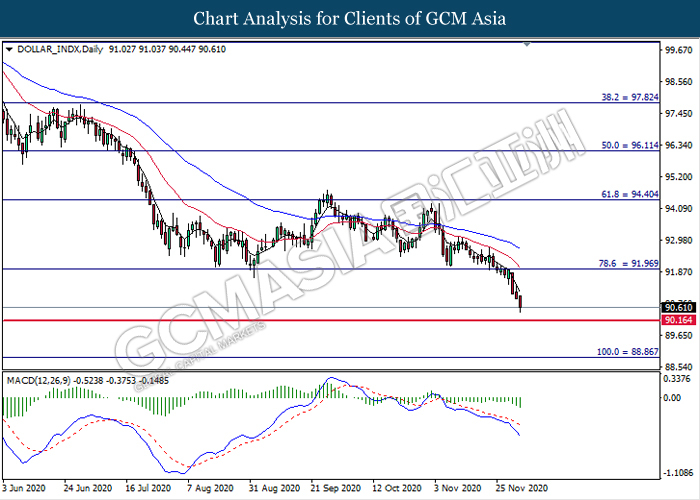Click the 98.560 price axis value
Viewport: 700px width, 500px height.
pyautogui.click(x=679, y=82)
